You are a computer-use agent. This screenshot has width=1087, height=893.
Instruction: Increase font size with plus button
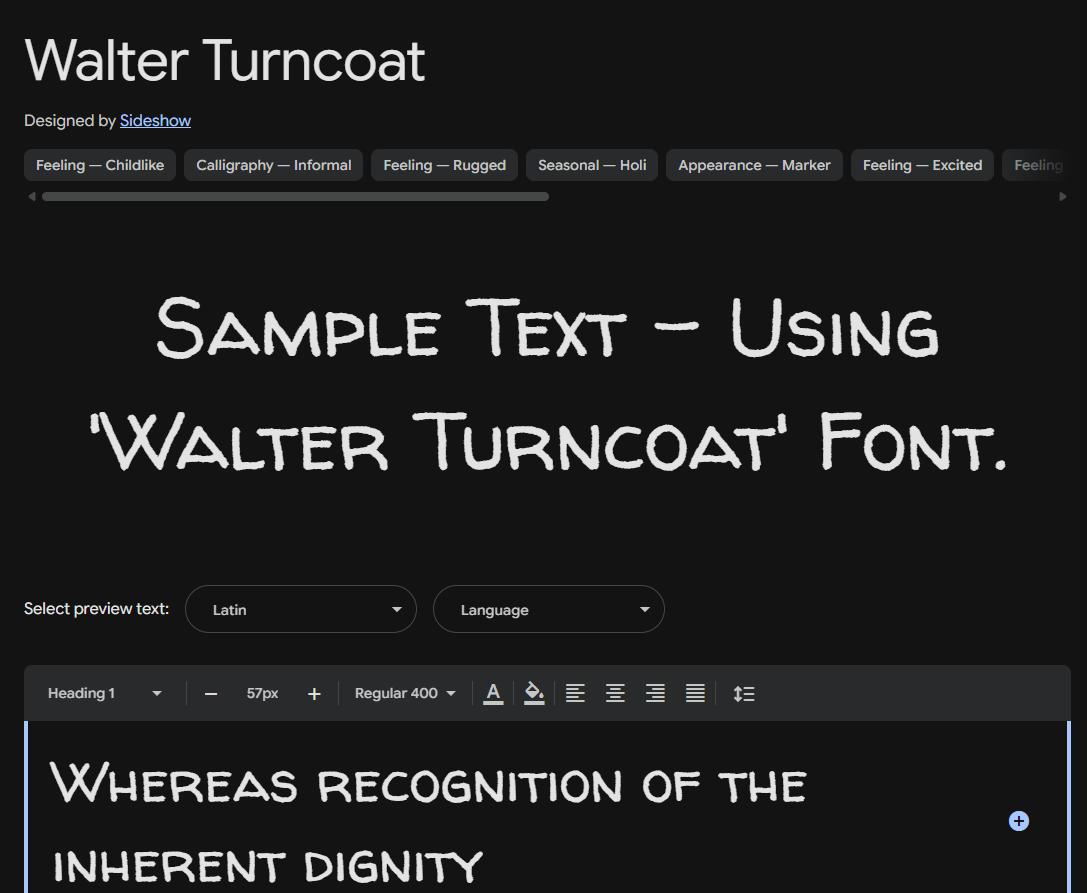[314, 694]
